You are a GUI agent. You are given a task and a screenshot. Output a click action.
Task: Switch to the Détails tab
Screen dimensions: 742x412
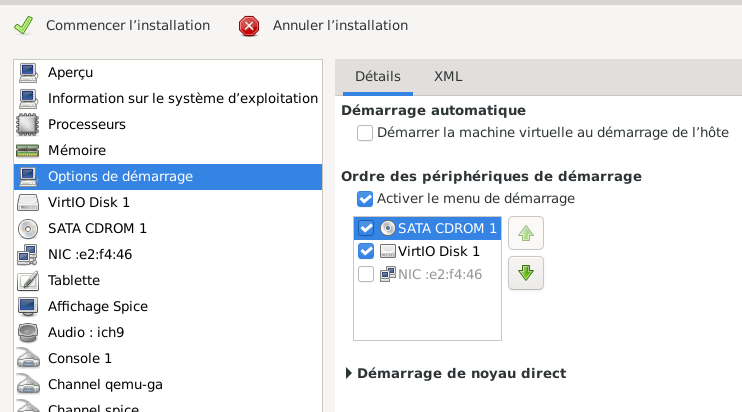coord(378,77)
